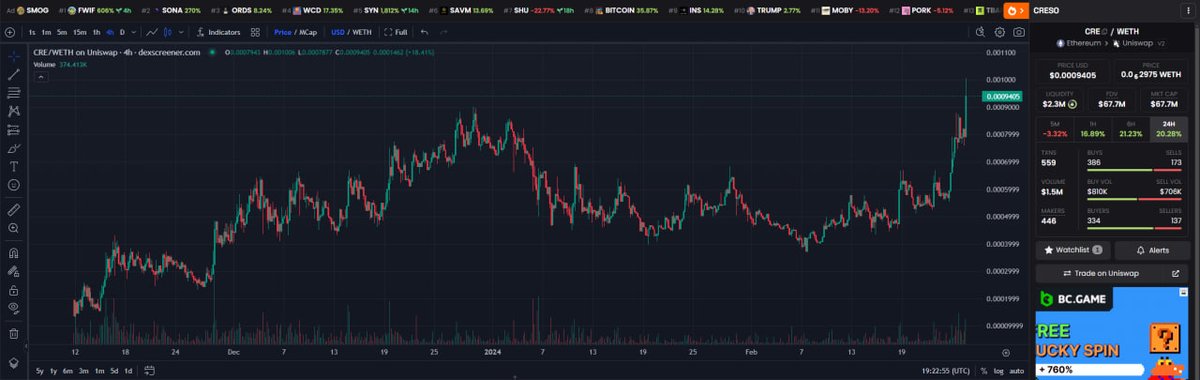The width and height of the screenshot is (1200, 380).
Task: Switch chart display to Price
Action: (282, 32)
